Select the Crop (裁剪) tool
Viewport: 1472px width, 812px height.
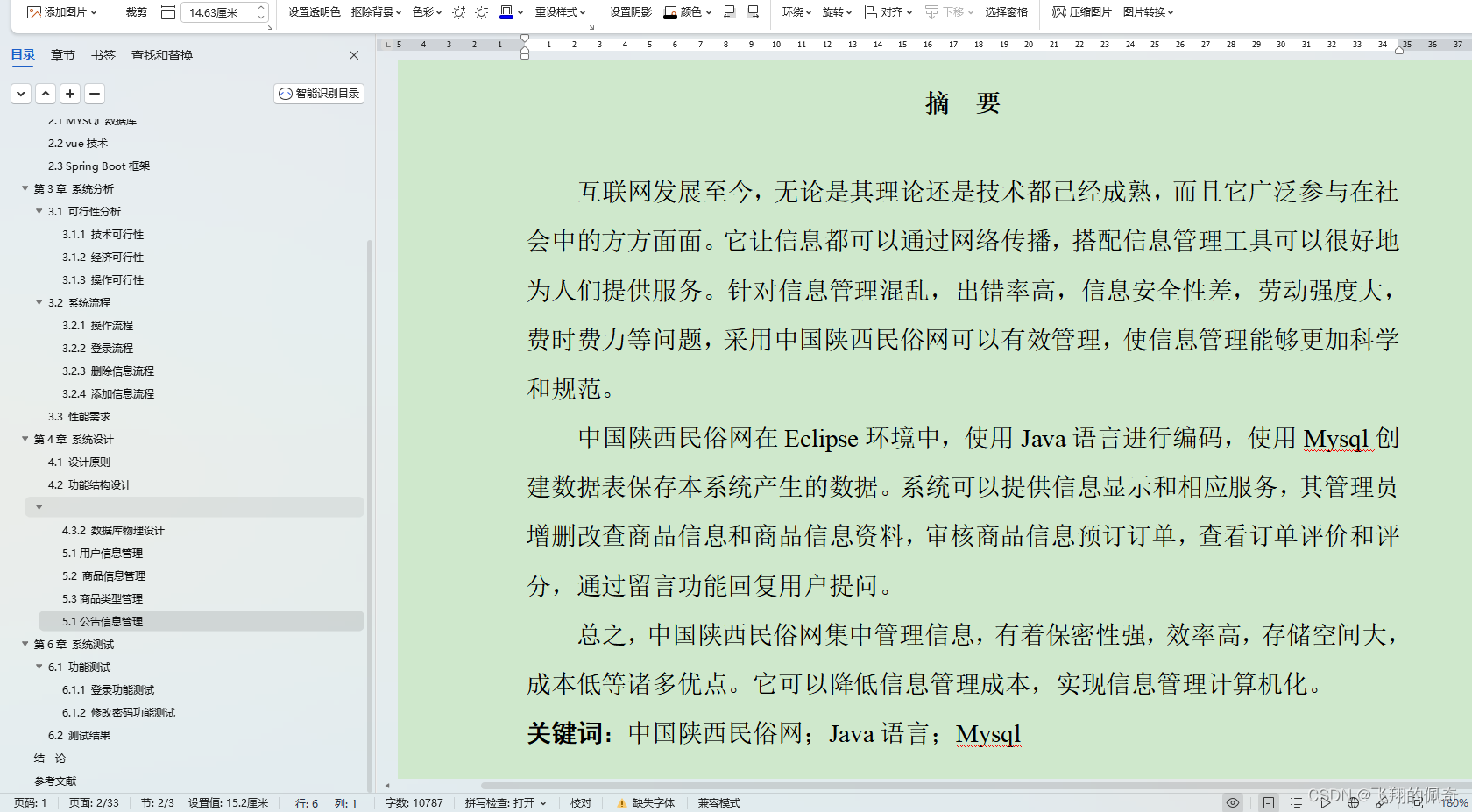coord(136,12)
